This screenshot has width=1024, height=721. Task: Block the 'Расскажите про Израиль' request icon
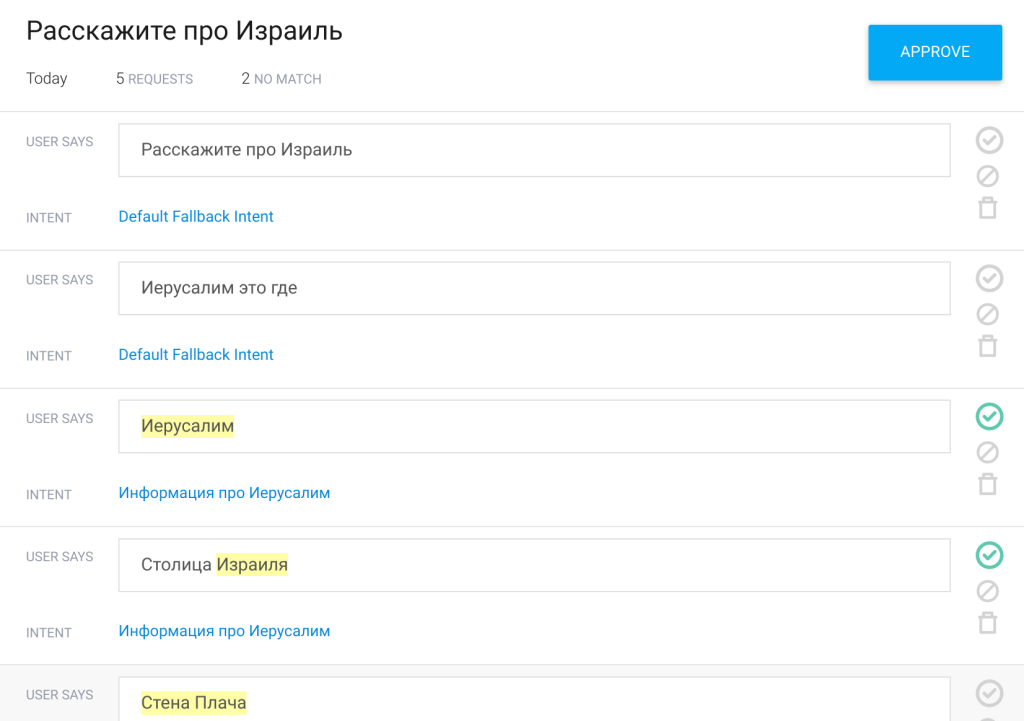pos(987,177)
